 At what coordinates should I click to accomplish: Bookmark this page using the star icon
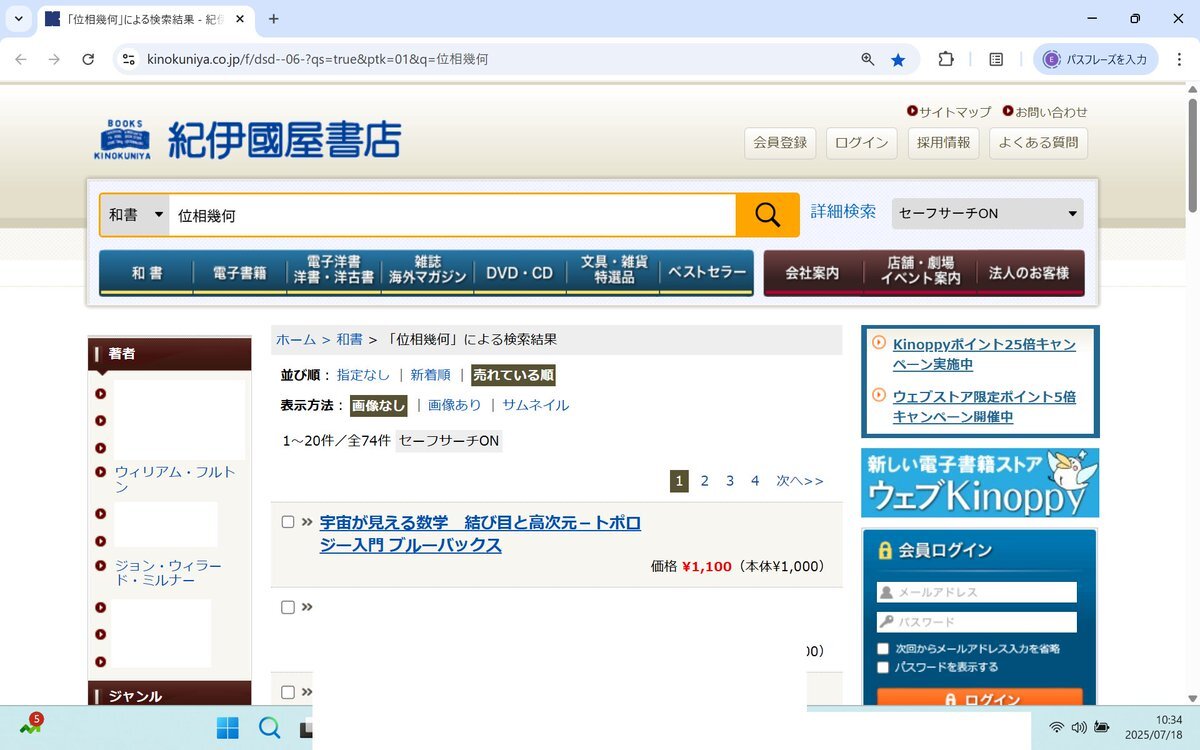click(x=898, y=60)
